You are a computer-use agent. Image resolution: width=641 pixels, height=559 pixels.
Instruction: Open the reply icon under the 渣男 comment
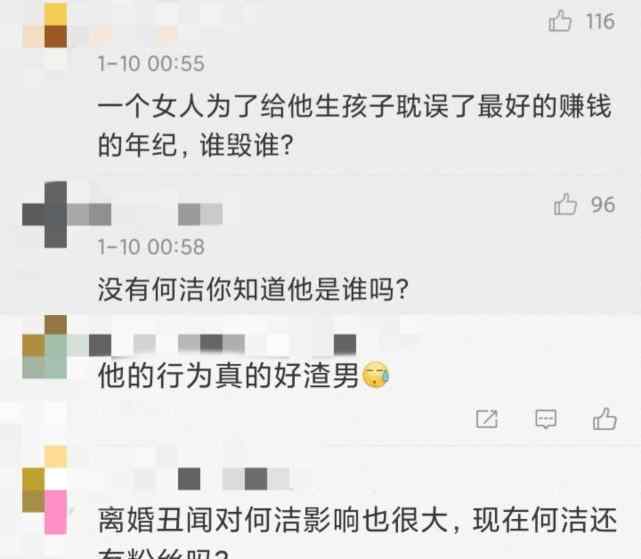[x=546, y=419]
